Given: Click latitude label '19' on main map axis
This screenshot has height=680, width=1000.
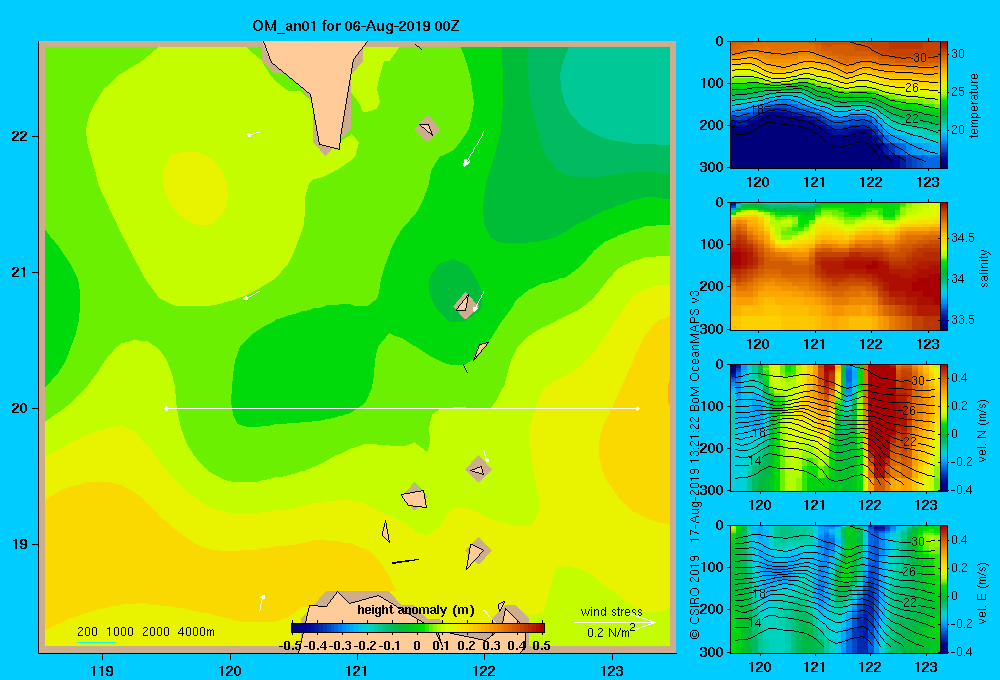Looking at the screenshot, I should (x=19, y=544).
